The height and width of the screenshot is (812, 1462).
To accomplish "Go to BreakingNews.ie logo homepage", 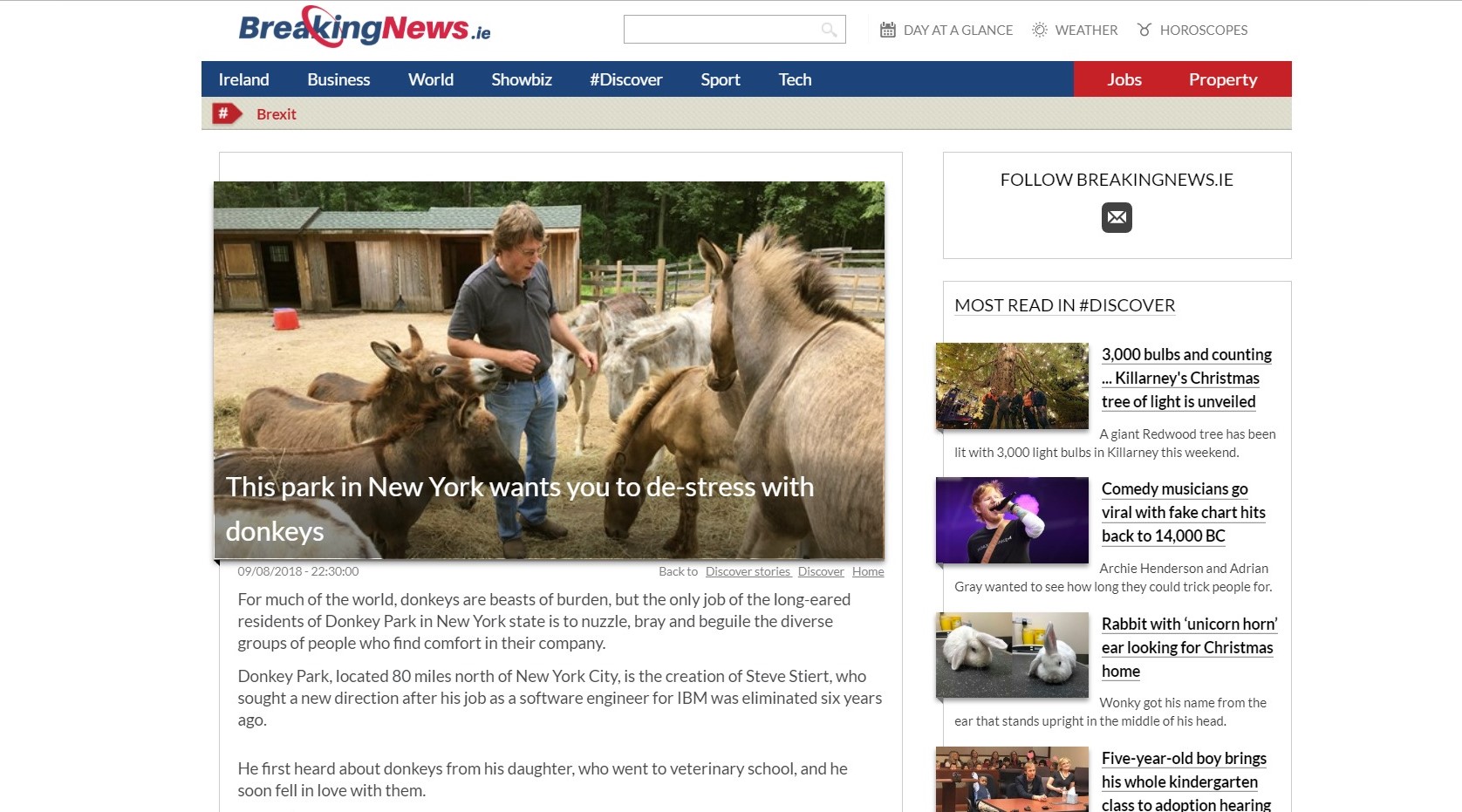I will 365,27.
